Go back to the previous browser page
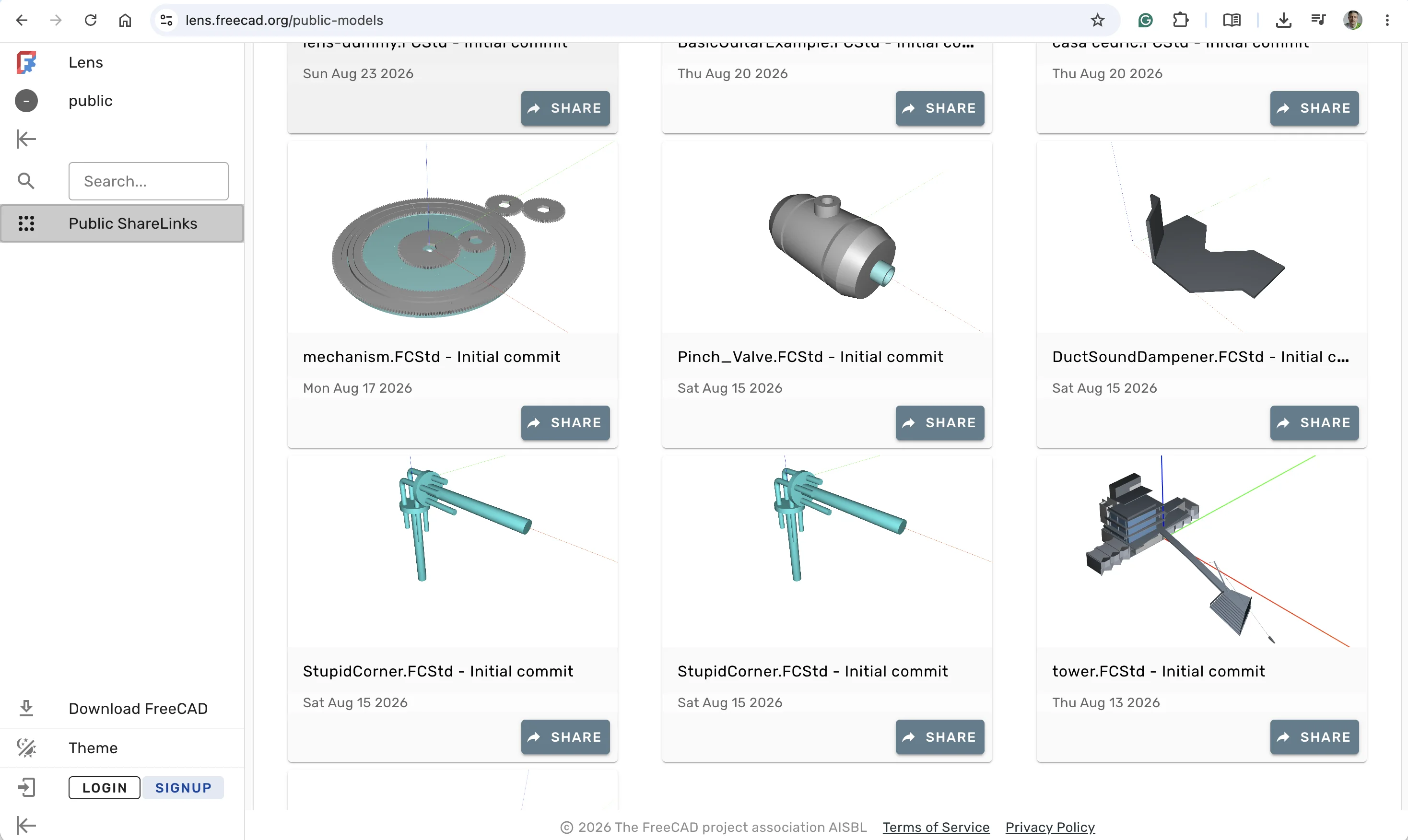 (x=22, y=21)
